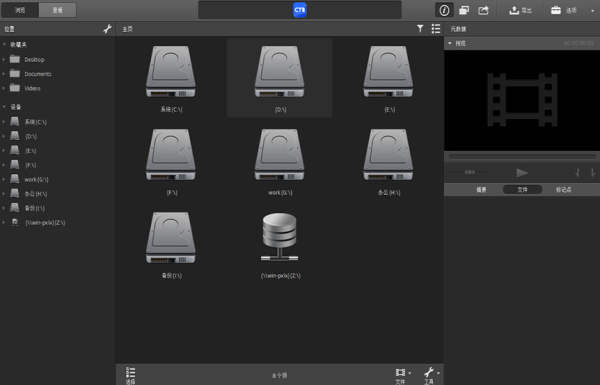Viewport: 600px width, 385px height.
Task: Click the share icon in top toolbar
Action: pos(483,10)
